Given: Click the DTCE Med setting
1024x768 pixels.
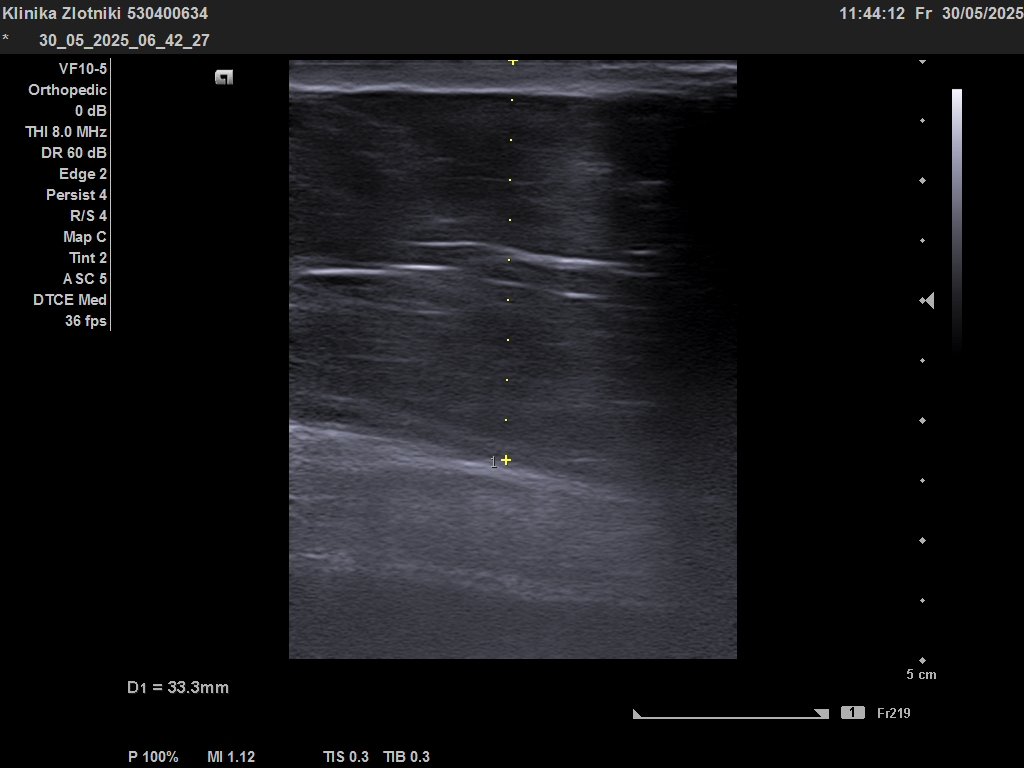Looking at the screenshot, I should [70, 300].
